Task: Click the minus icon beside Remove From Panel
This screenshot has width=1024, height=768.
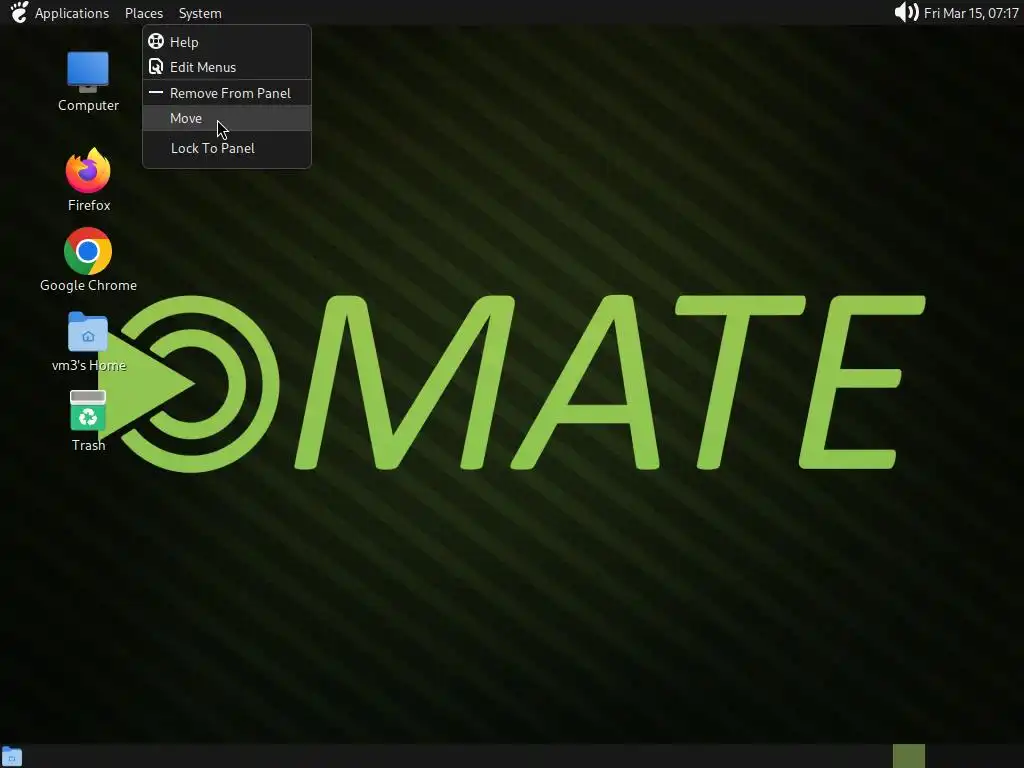Action: 155,93
